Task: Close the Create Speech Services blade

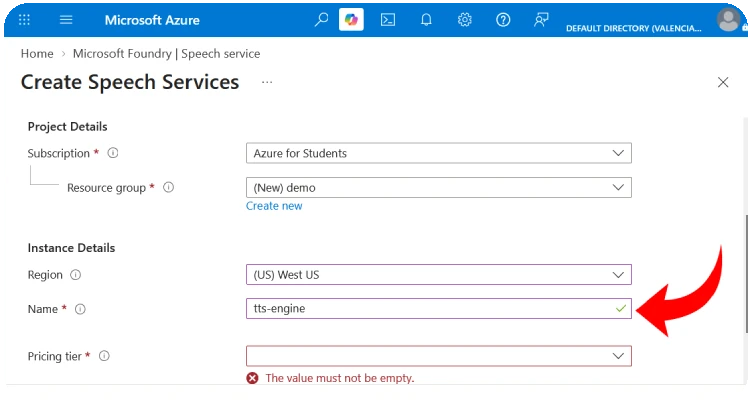Action: point(723,82)
